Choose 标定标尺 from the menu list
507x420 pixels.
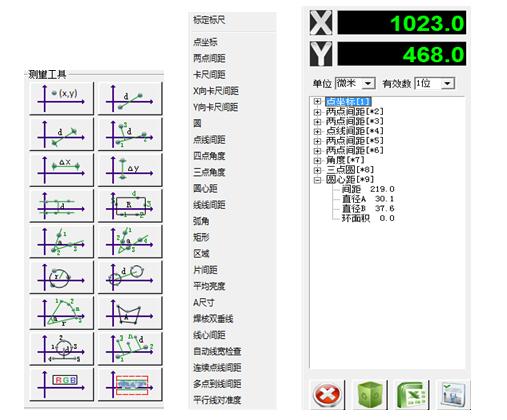pyautogui.click(x=209, y=20)
